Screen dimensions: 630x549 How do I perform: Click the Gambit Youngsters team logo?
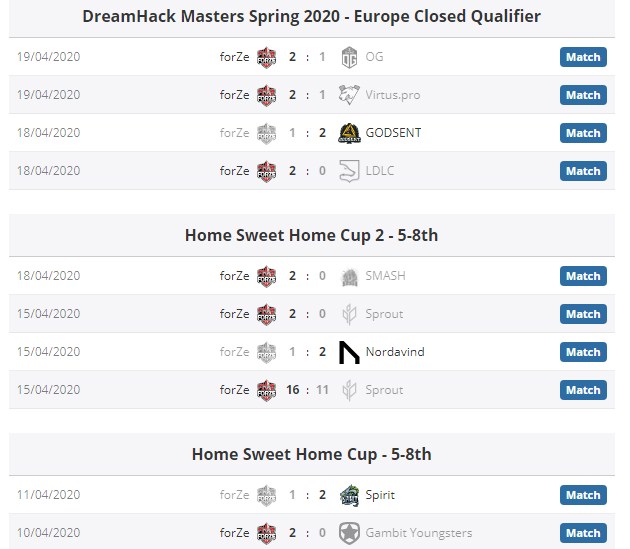349,533
